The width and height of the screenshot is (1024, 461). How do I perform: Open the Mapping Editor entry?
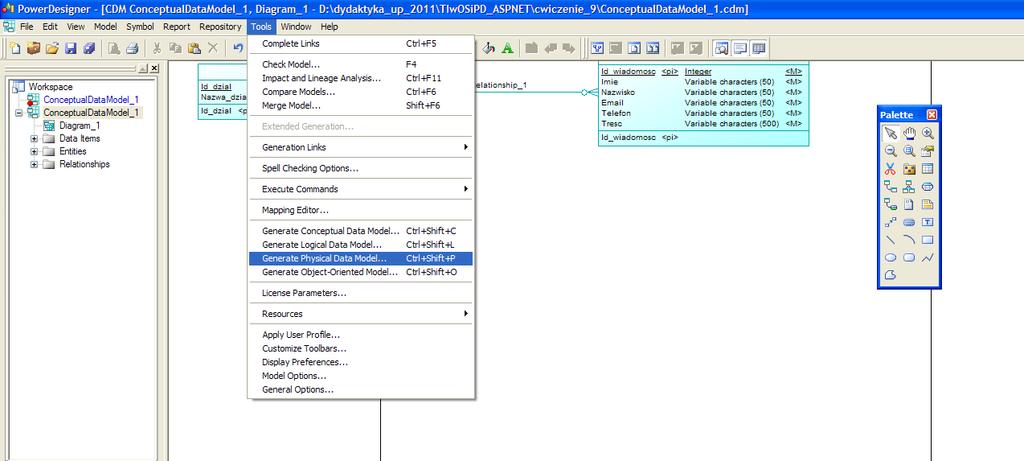[x=361, y=210]
